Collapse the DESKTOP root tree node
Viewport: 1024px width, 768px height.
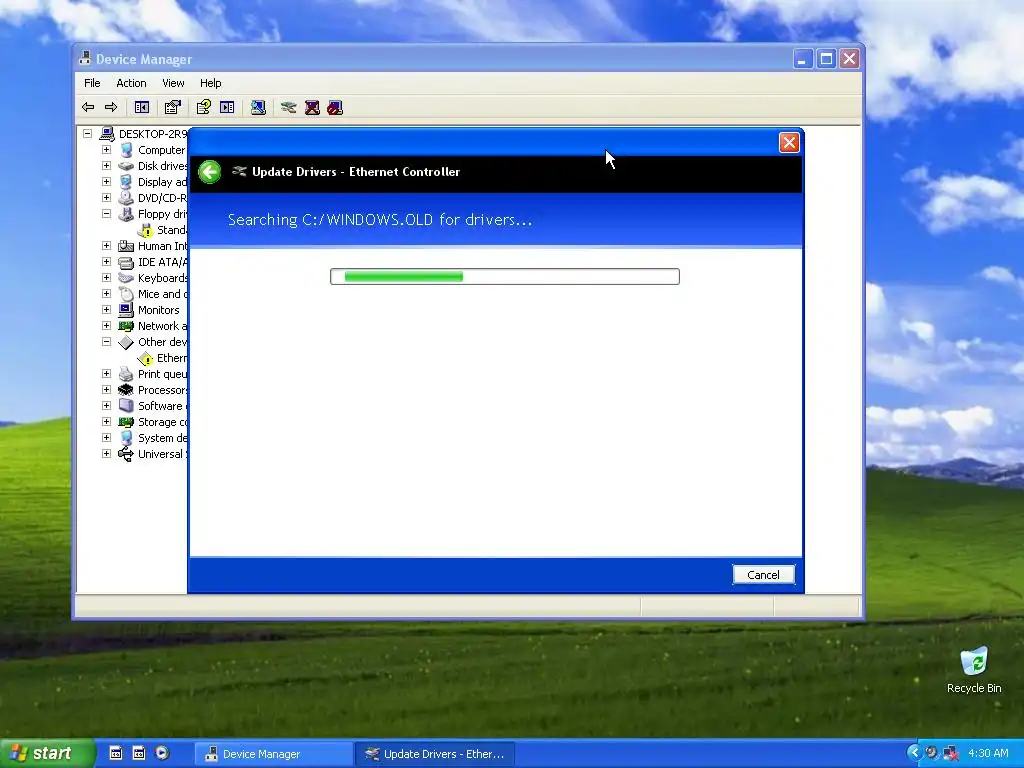(88, 133)
